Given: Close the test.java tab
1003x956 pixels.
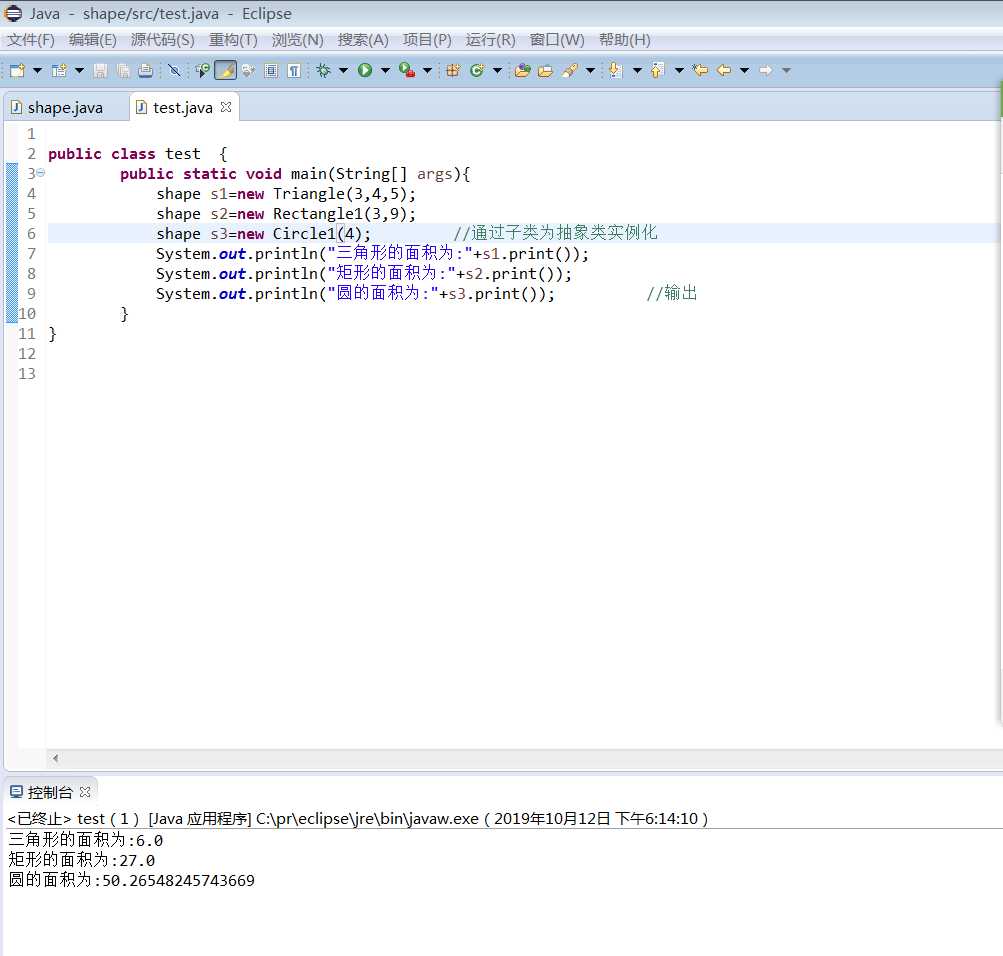Looking at the screenshot, I should [x=226, y=107].
